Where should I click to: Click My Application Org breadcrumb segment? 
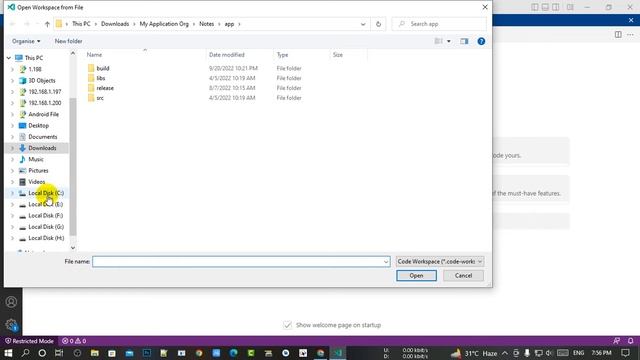point(164,24)
